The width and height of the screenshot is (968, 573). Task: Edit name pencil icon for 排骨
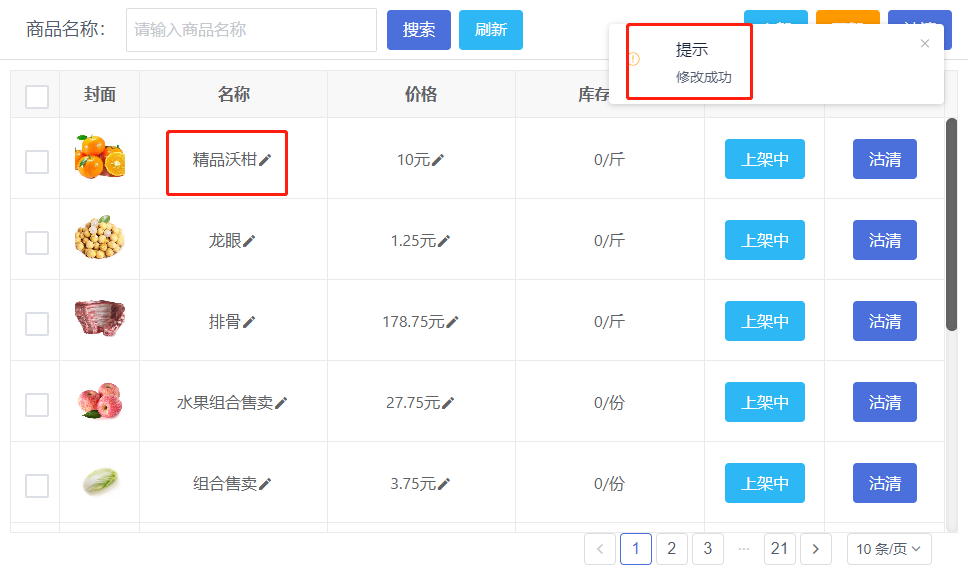tap(249, 322)
